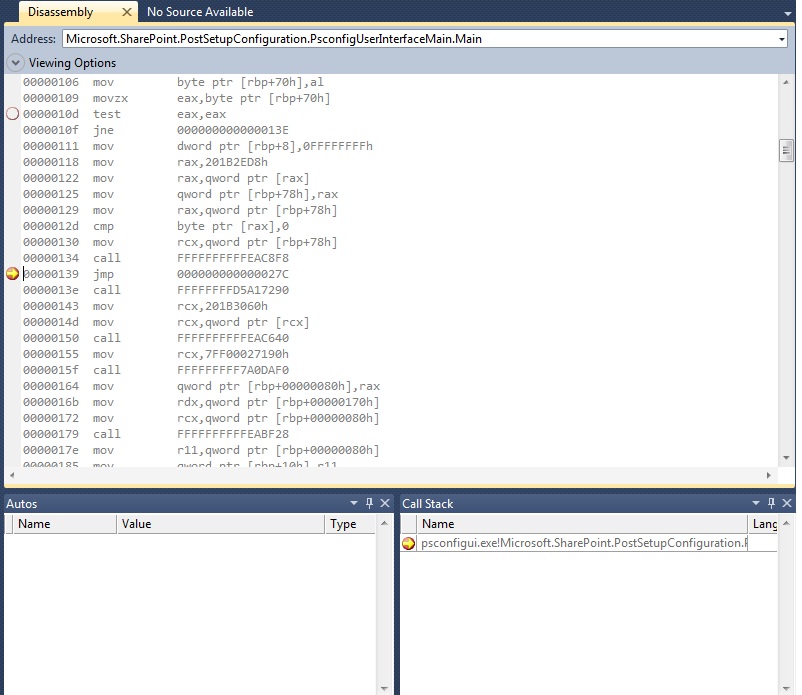The width and height of the screenshot is (802, 695).
Task: Open the Autos window position dropdown
Action: 353,503
